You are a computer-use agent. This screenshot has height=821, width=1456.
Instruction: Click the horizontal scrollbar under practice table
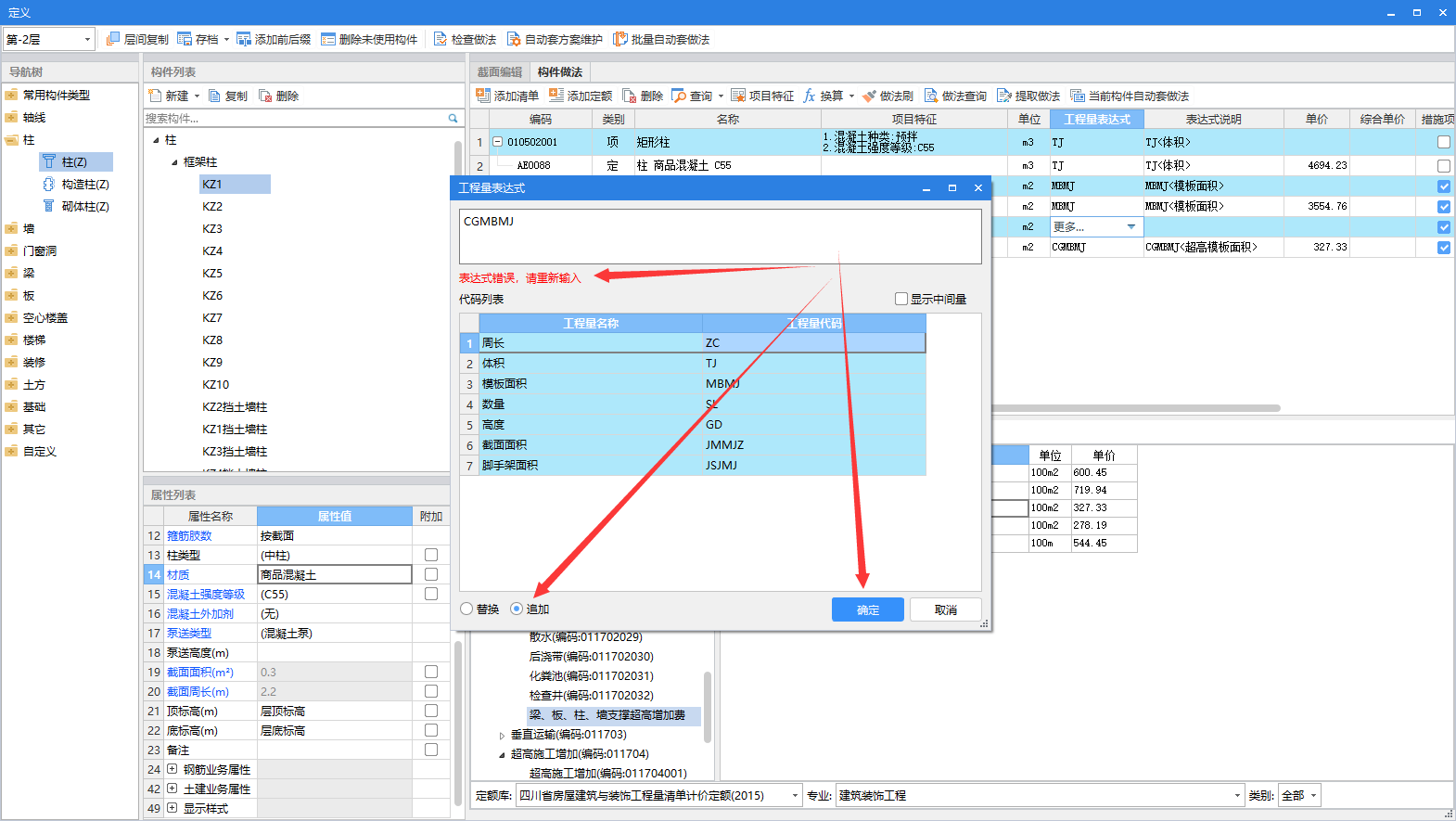pyautogui.click(x=1136, y=408)
